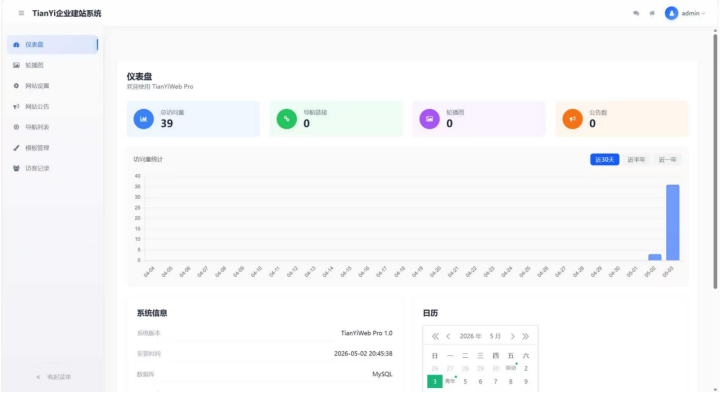Click the purple 轮播图 card icon
Screen dimensions: 720x393
coord(429,119)
